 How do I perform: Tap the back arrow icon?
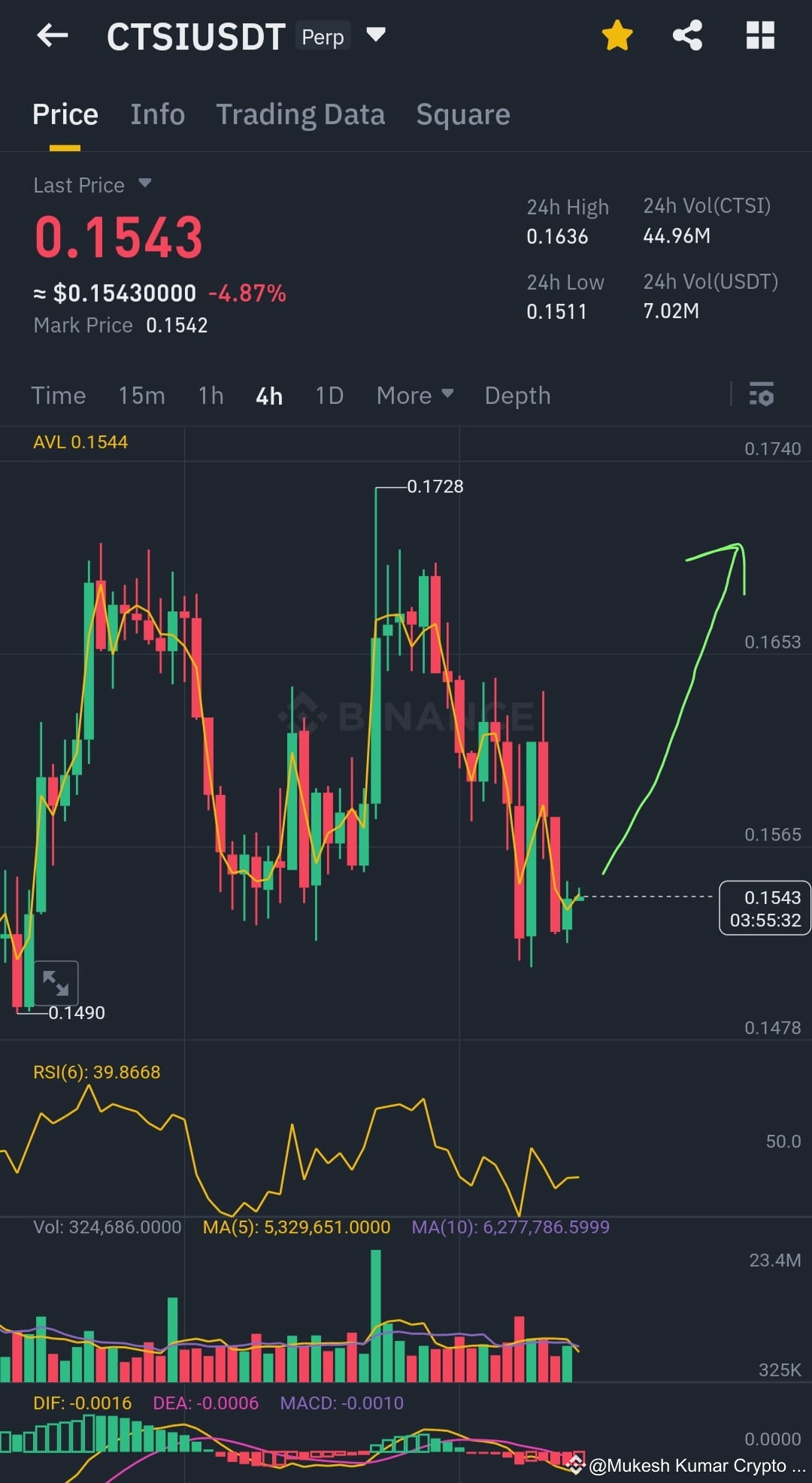(x=53, y=35)
